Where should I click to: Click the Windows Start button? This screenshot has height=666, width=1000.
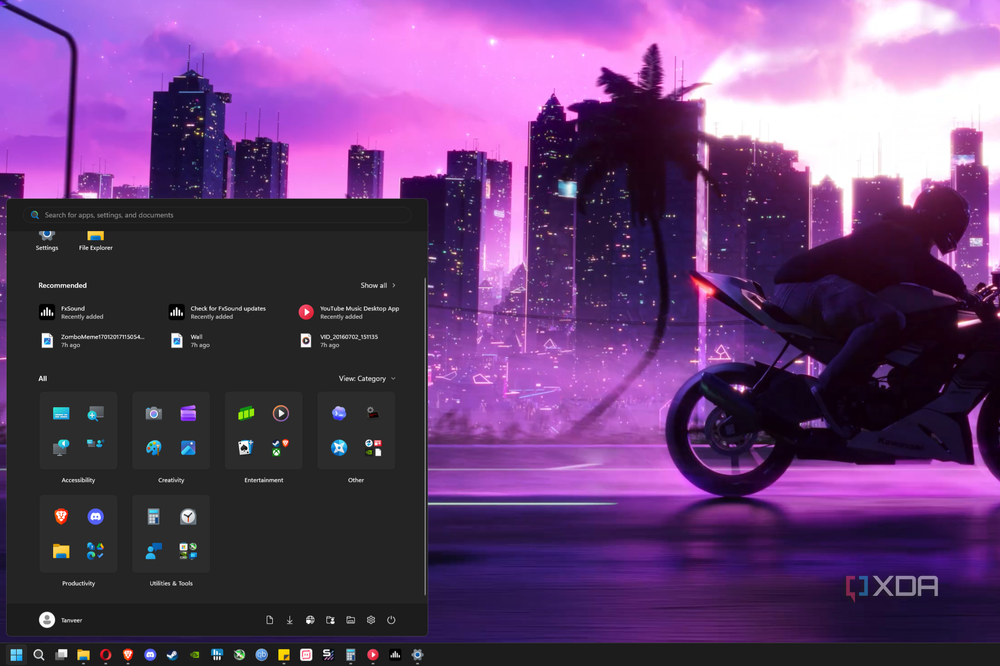[17, 655]
